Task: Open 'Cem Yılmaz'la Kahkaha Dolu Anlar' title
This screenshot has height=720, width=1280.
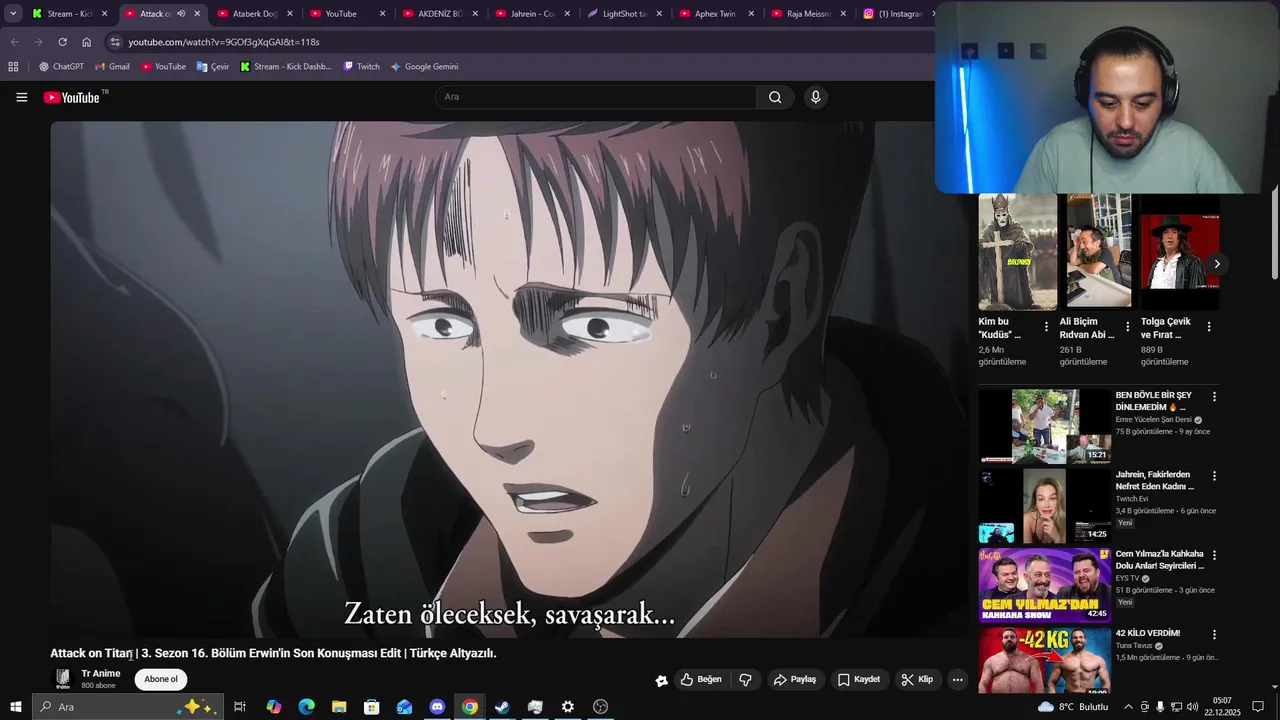Action: click(x=1160, y=560)
